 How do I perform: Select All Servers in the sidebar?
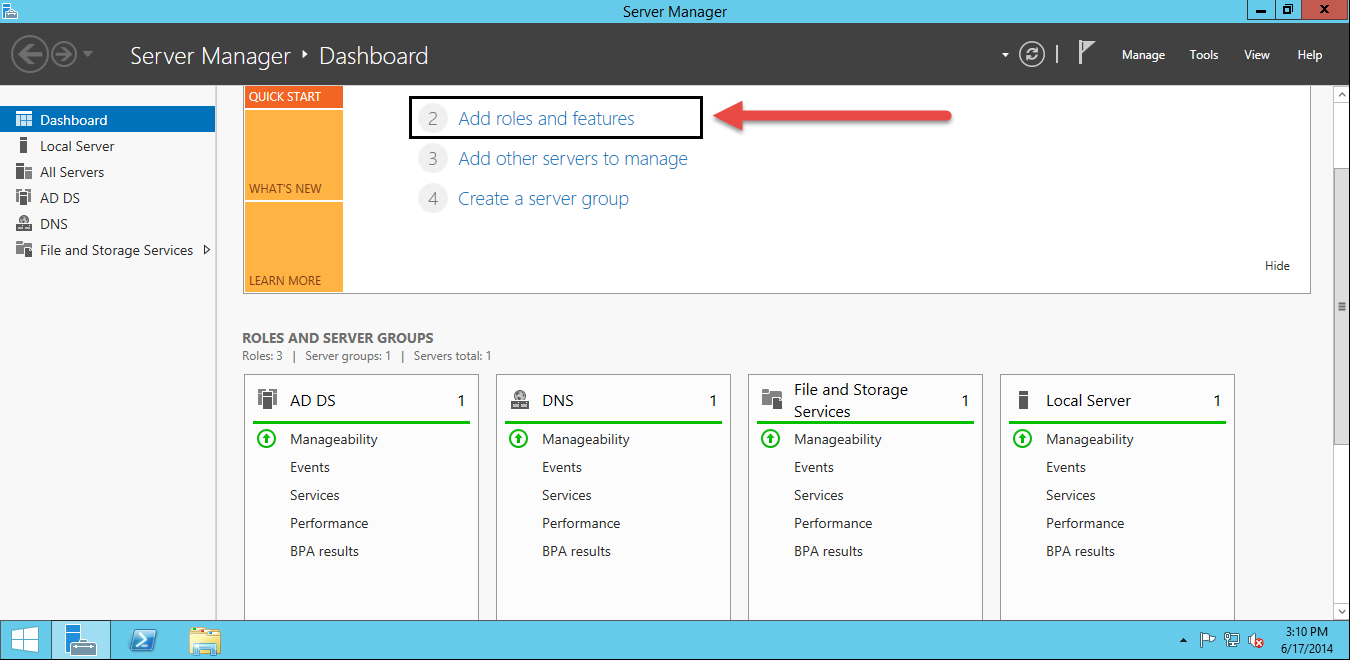tap(107, 172)
